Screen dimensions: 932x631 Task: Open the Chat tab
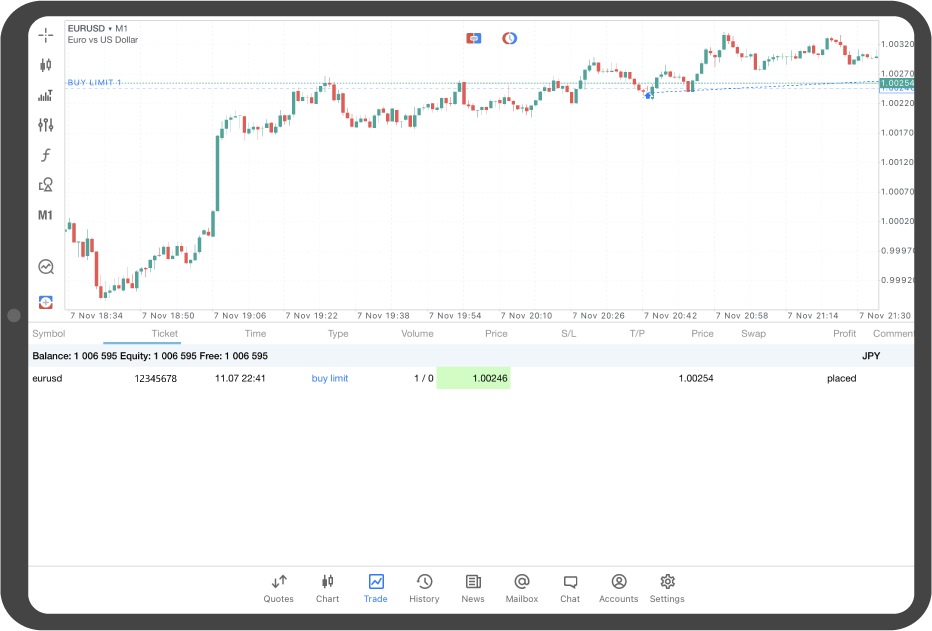point(570,589)
